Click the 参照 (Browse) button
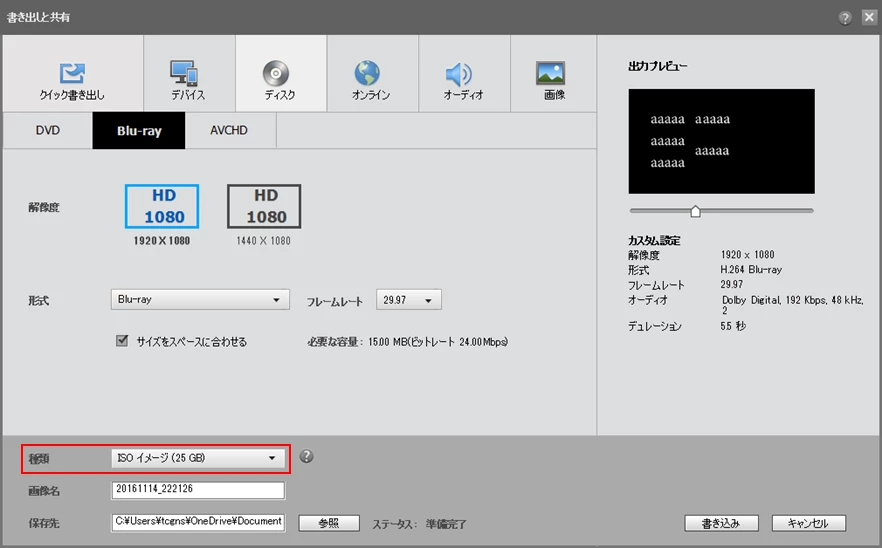882x548 pixels. point(329,523)
